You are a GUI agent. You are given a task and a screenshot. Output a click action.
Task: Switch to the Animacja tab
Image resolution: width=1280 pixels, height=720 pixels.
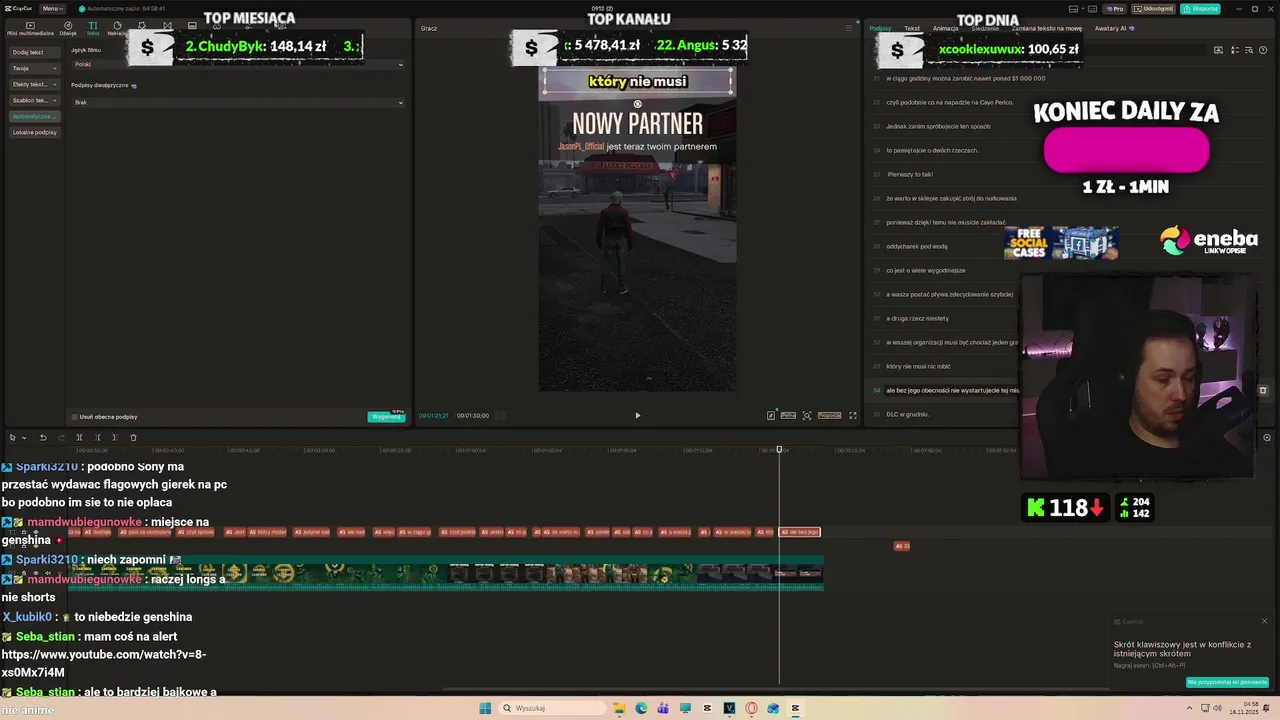pos(945,28)
